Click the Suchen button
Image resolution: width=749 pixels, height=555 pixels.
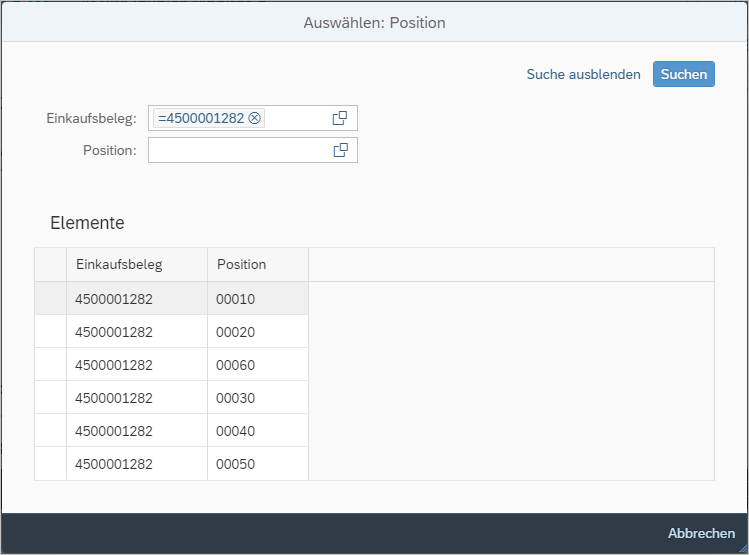tap(684, 74)
